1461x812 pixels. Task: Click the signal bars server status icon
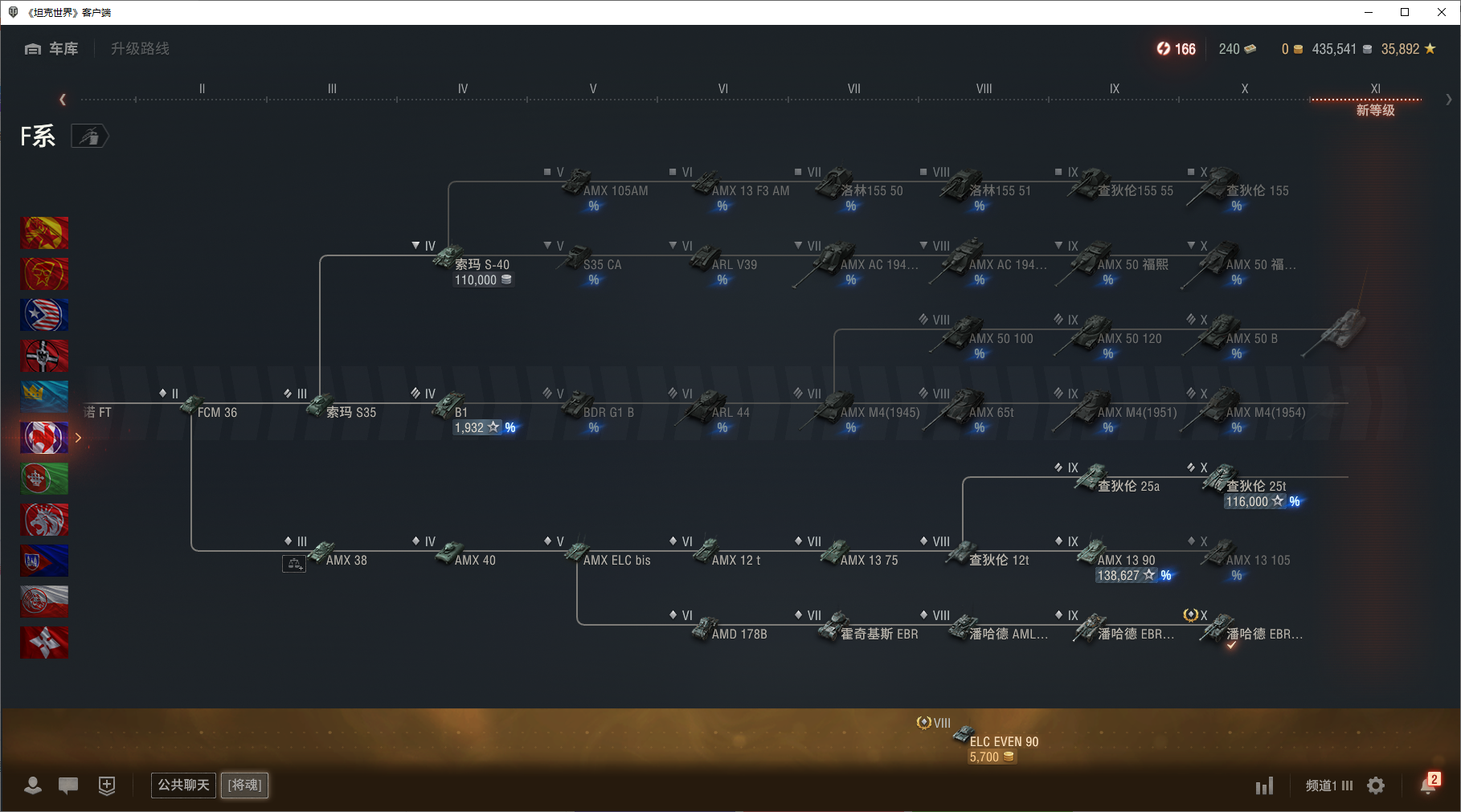tap(1265, 785)
